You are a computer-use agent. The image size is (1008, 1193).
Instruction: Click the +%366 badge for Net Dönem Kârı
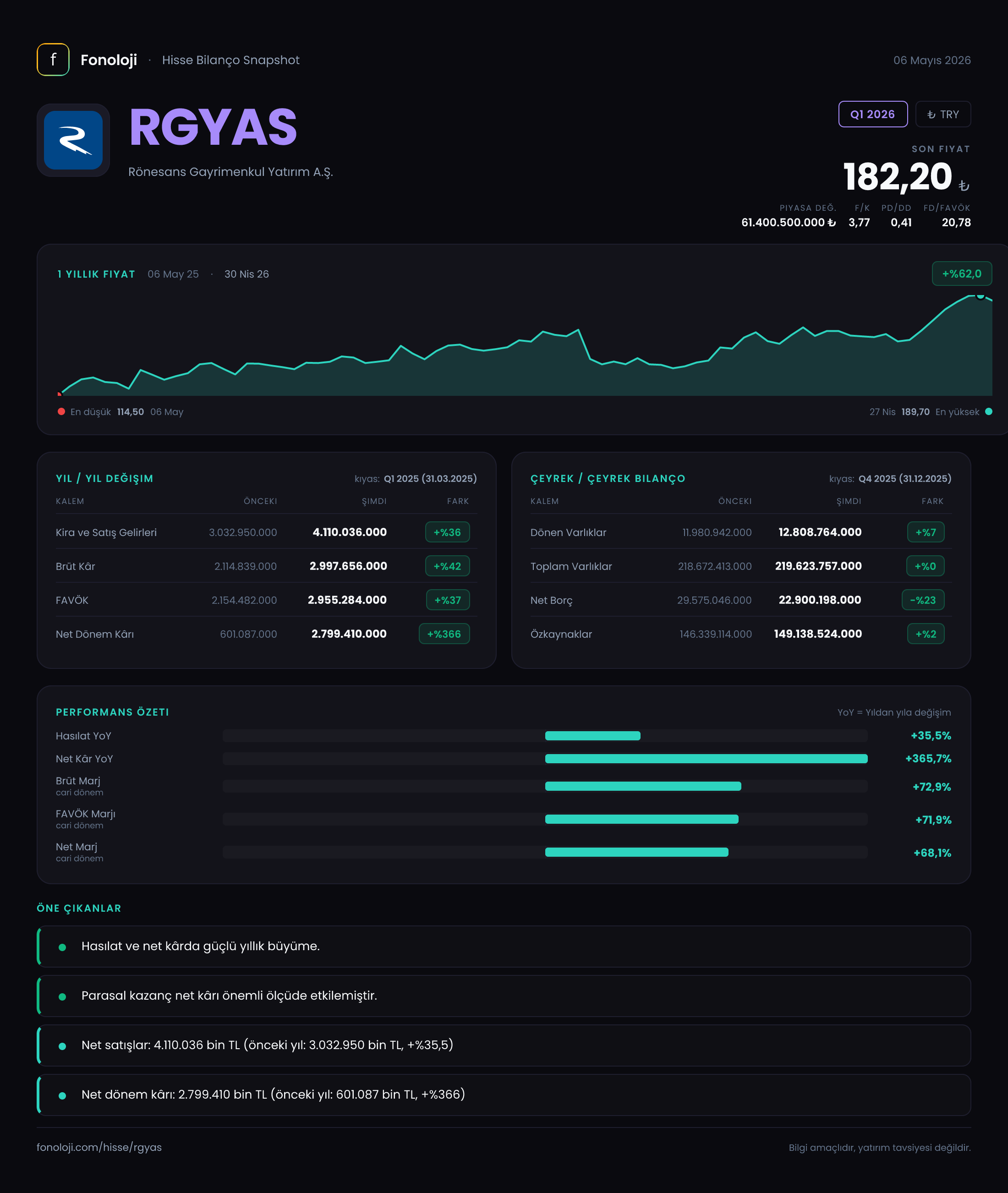[444, 634]
